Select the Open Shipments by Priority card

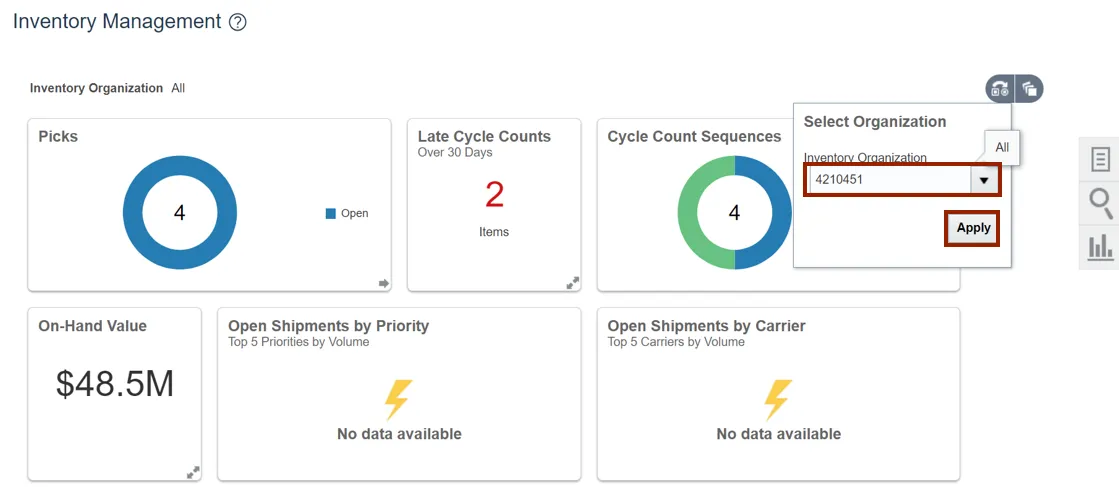[399, 394]
